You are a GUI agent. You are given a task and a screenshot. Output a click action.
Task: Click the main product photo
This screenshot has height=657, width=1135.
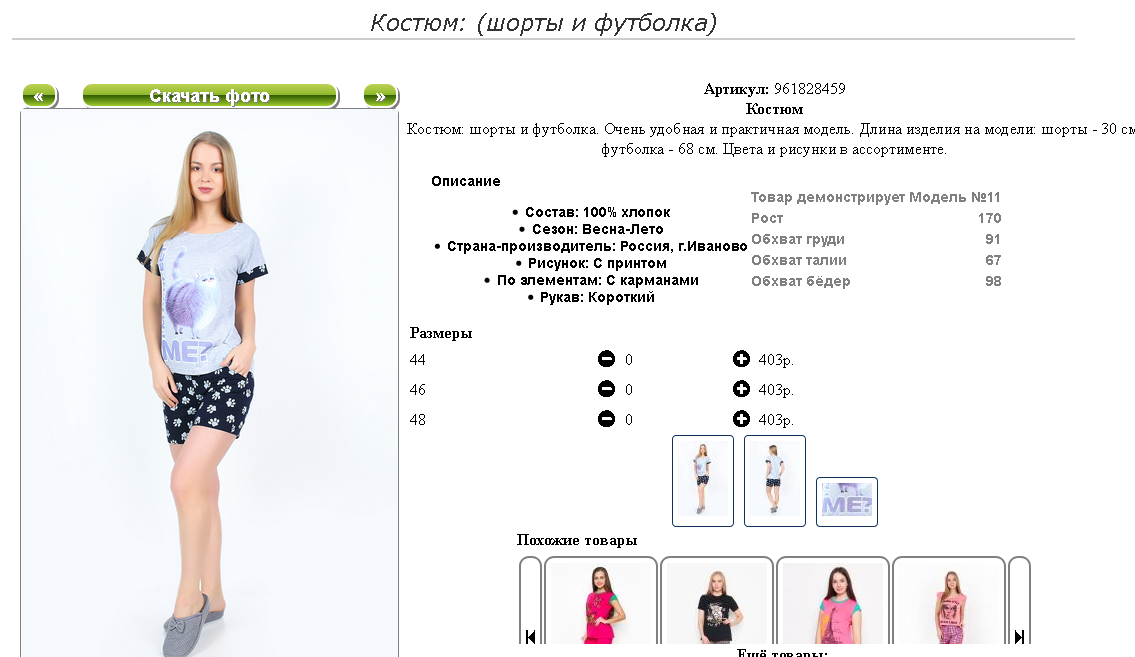(210, 383)
